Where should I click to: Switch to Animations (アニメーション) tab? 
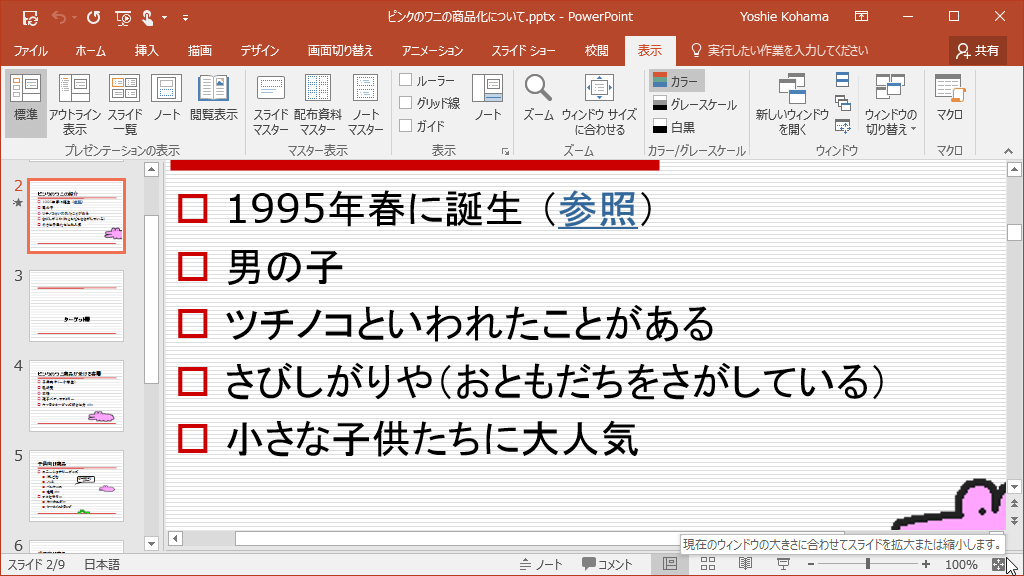click(432, 51)
